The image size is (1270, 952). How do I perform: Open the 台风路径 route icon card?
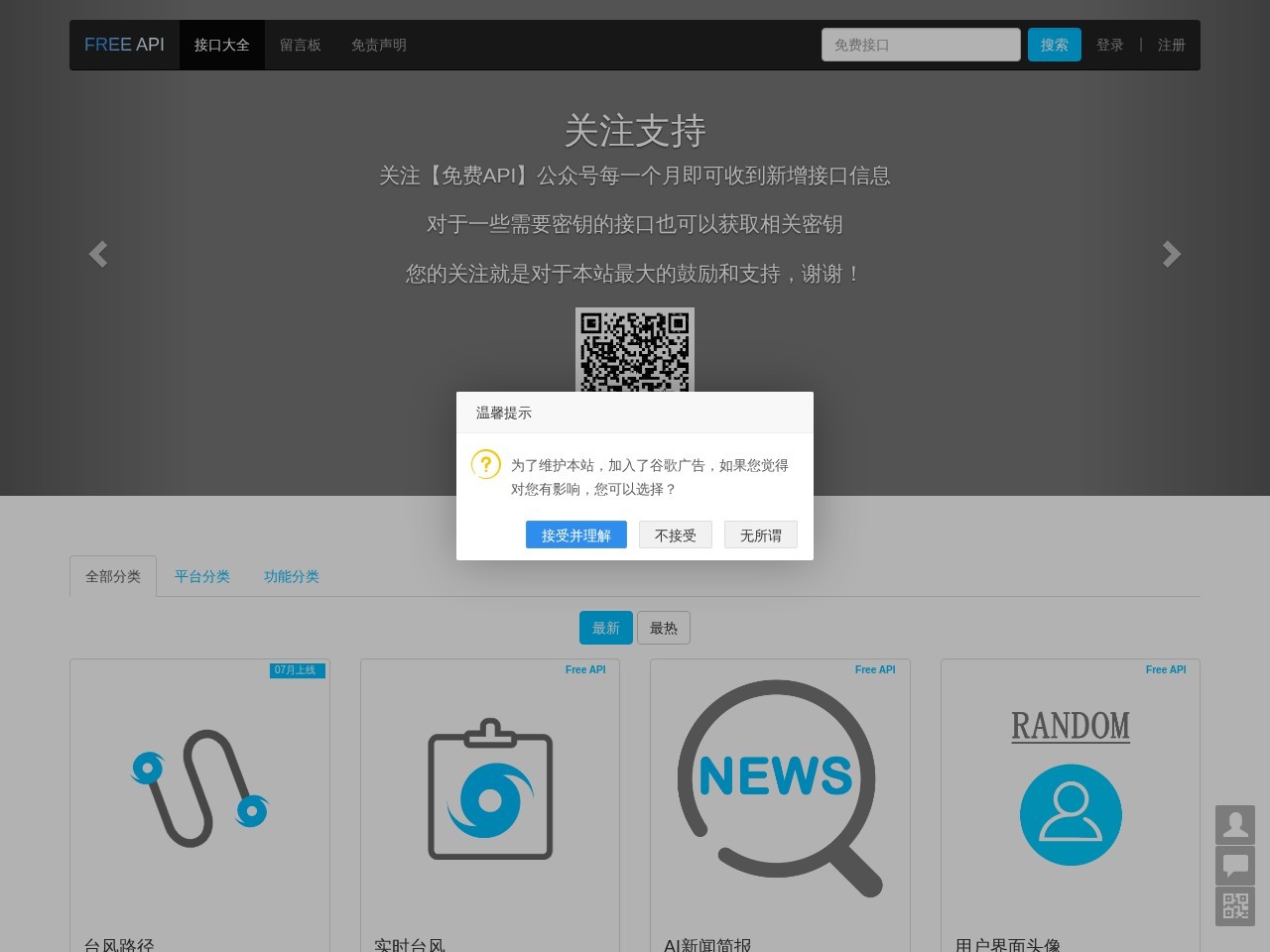click(199, 788)
